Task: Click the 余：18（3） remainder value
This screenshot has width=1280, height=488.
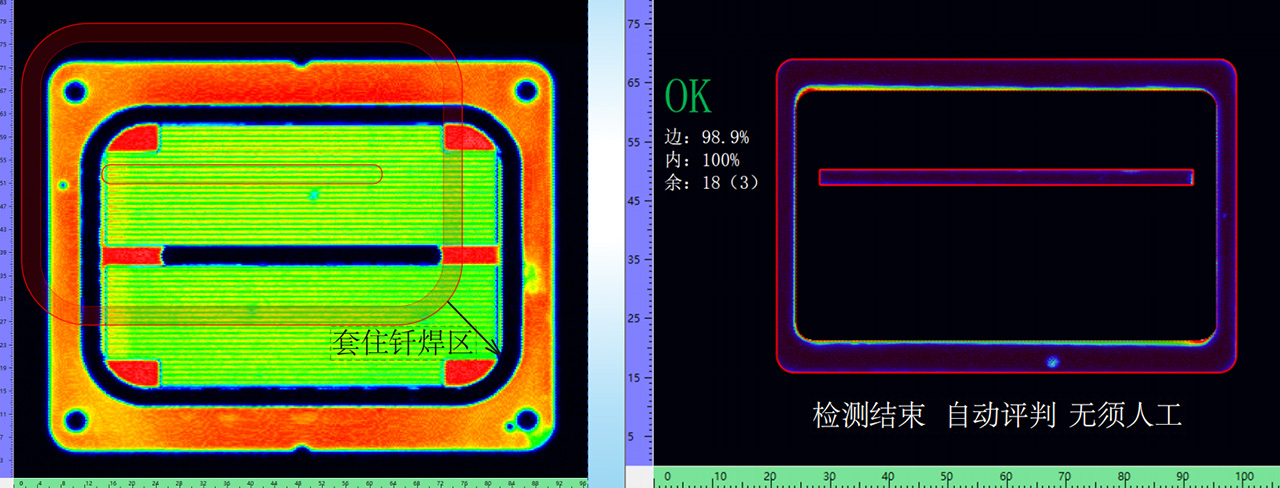Action: pyautogui.click(x=712, y=183)
